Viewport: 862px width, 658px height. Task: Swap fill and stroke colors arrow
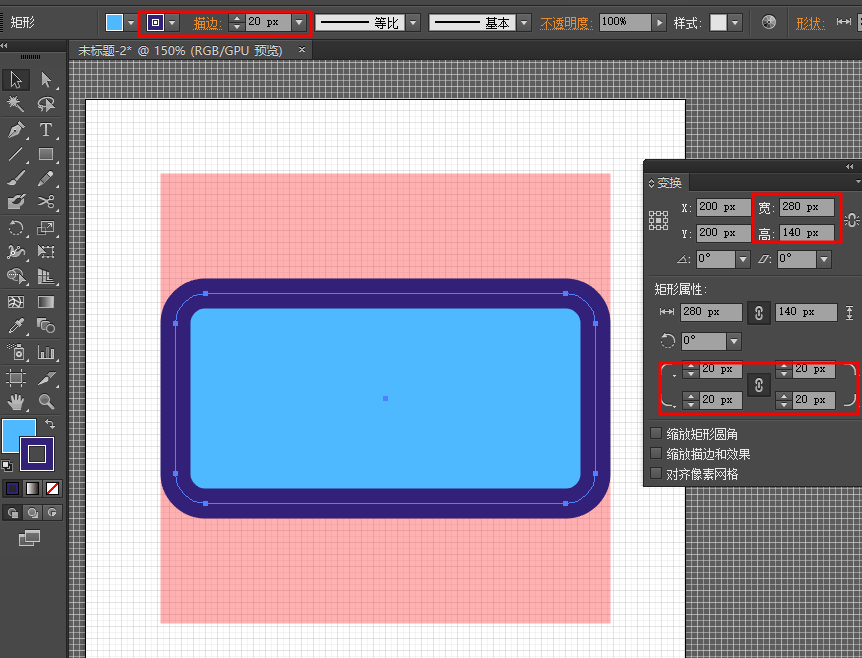click(x=49, y=424)
